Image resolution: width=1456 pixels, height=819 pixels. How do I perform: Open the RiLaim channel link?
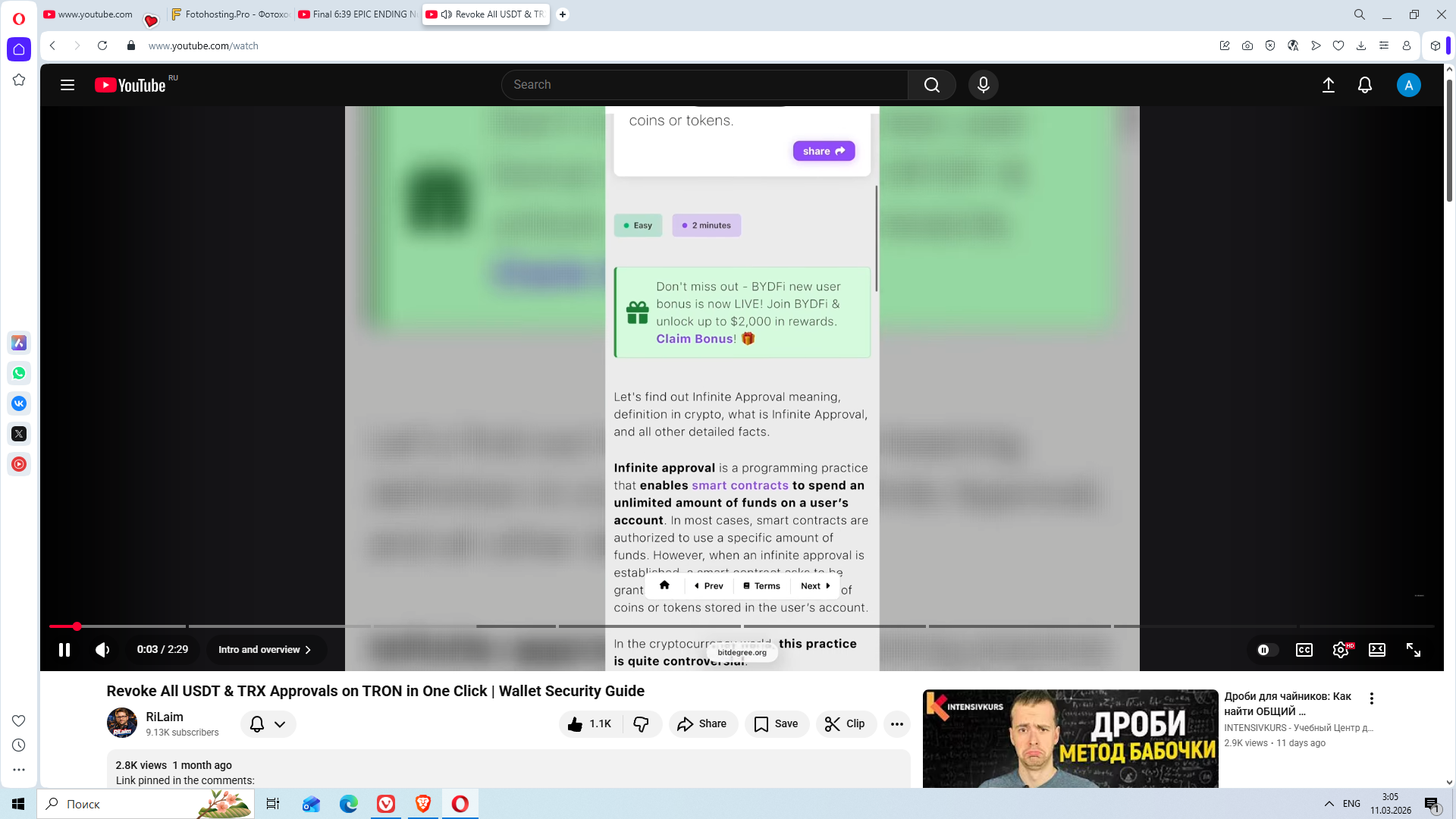tap(165, 717)
